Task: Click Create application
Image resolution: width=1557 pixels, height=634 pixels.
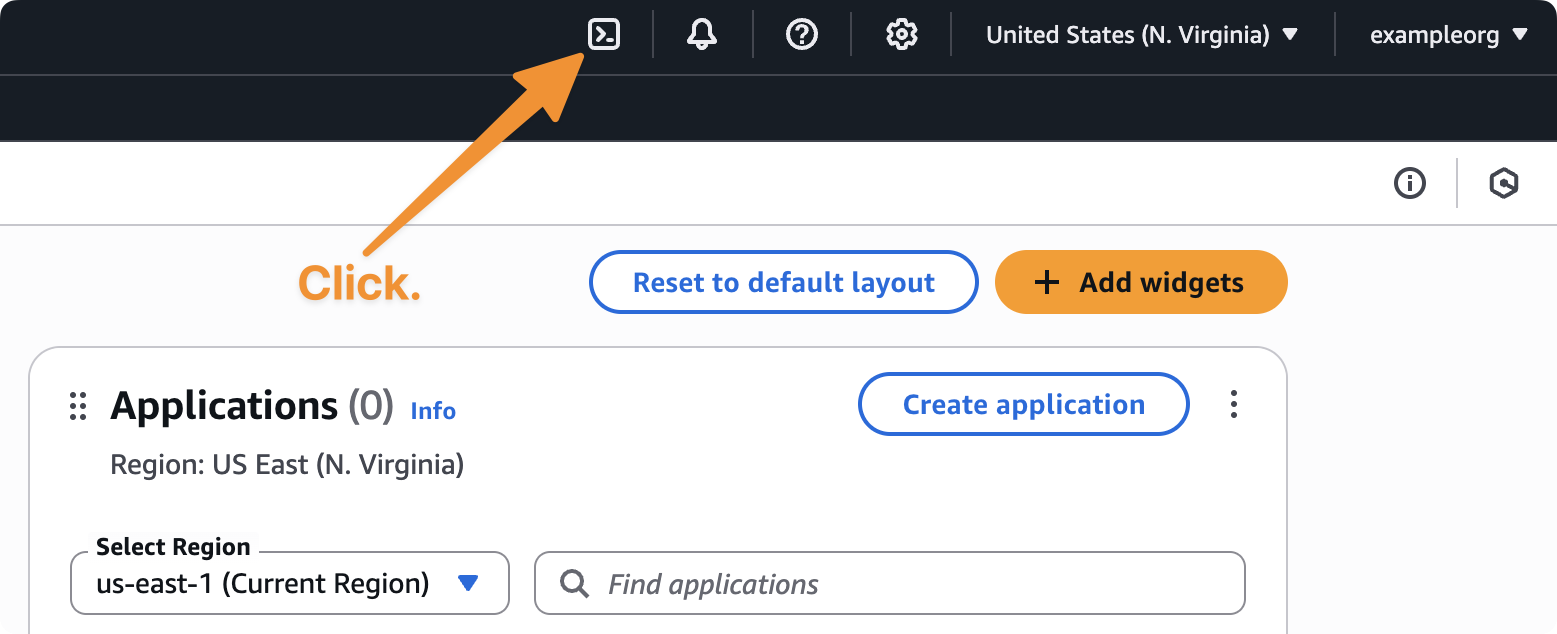Action: coord(1023,404)
